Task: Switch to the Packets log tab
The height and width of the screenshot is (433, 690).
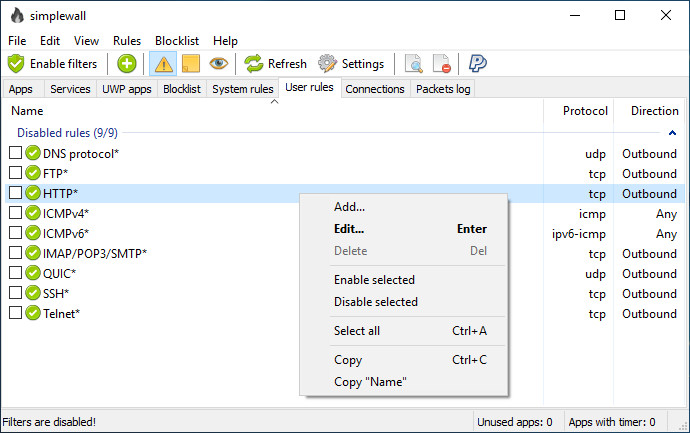Action: pos(442,89)
